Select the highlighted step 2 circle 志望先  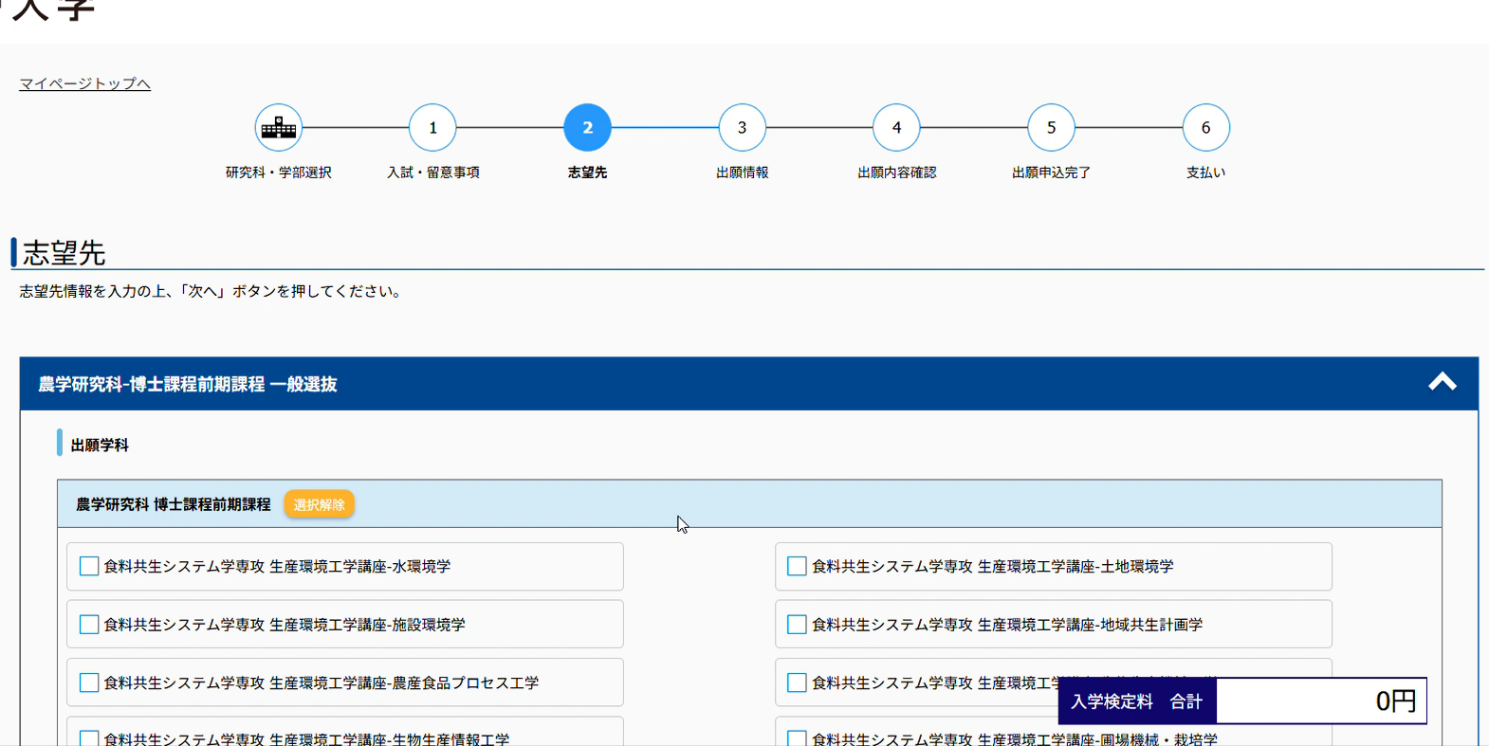tap(587, 128)
